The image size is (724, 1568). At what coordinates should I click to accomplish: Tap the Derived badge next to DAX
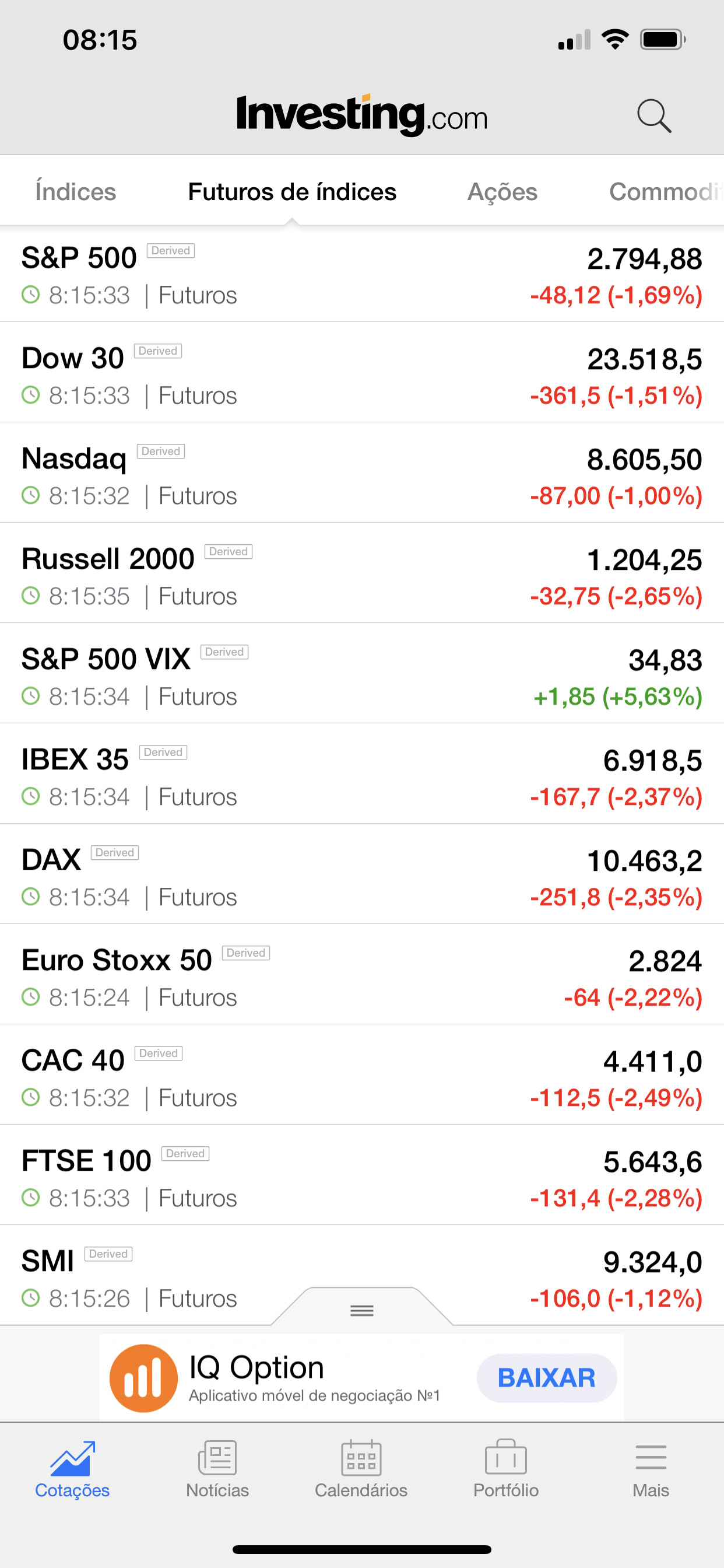(x=115, y=853)
